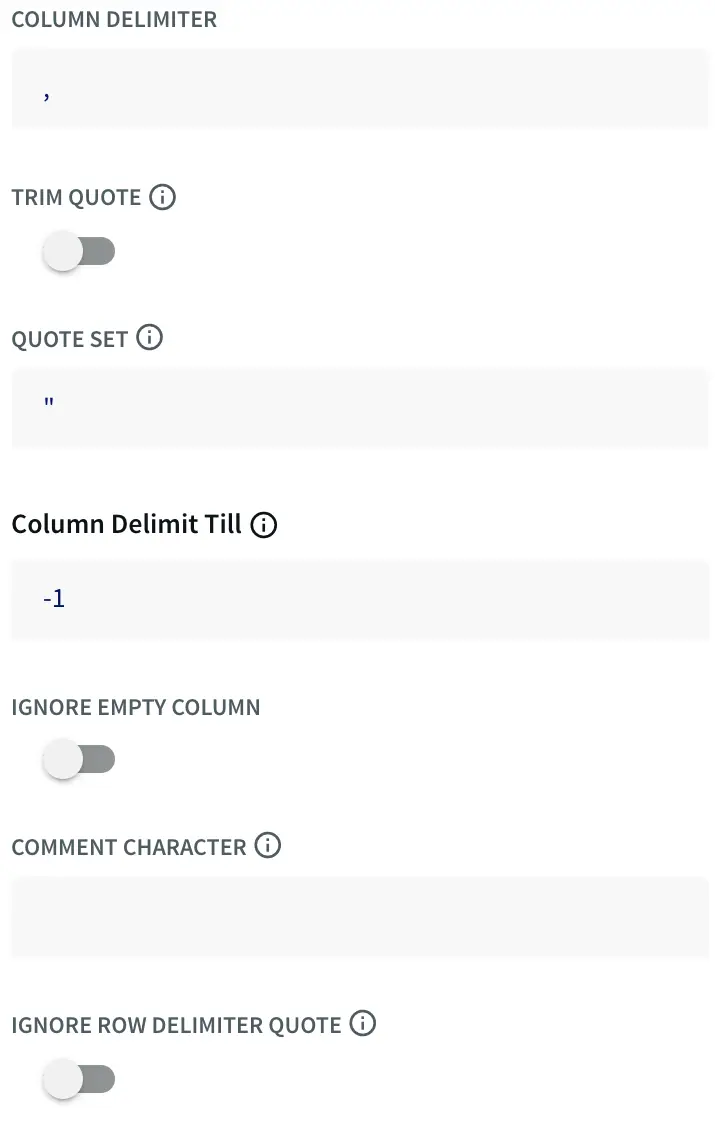Turn on the Ignore Empty Column switch
Screen dimensions: 715x1138
click(79, 761)
